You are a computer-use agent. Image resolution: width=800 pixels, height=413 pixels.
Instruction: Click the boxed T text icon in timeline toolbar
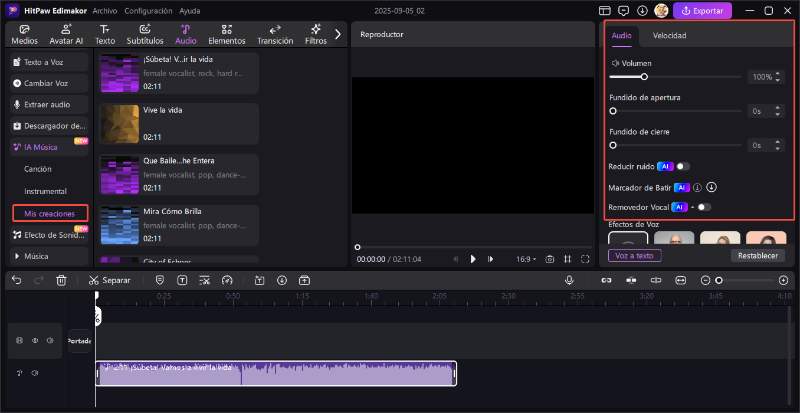tap(182, 280)
